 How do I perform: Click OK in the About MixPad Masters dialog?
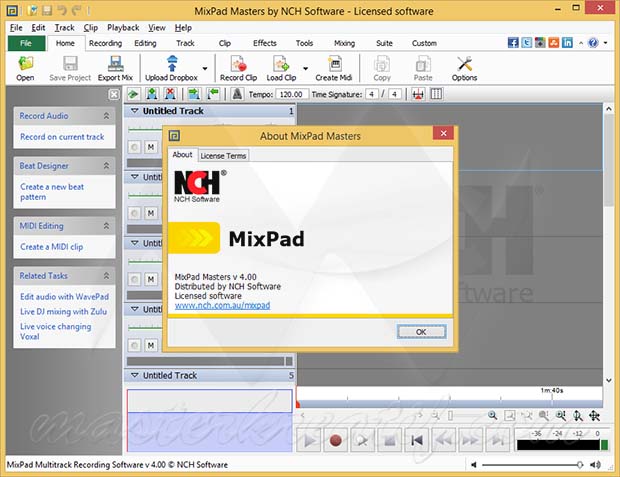point(422,332)
